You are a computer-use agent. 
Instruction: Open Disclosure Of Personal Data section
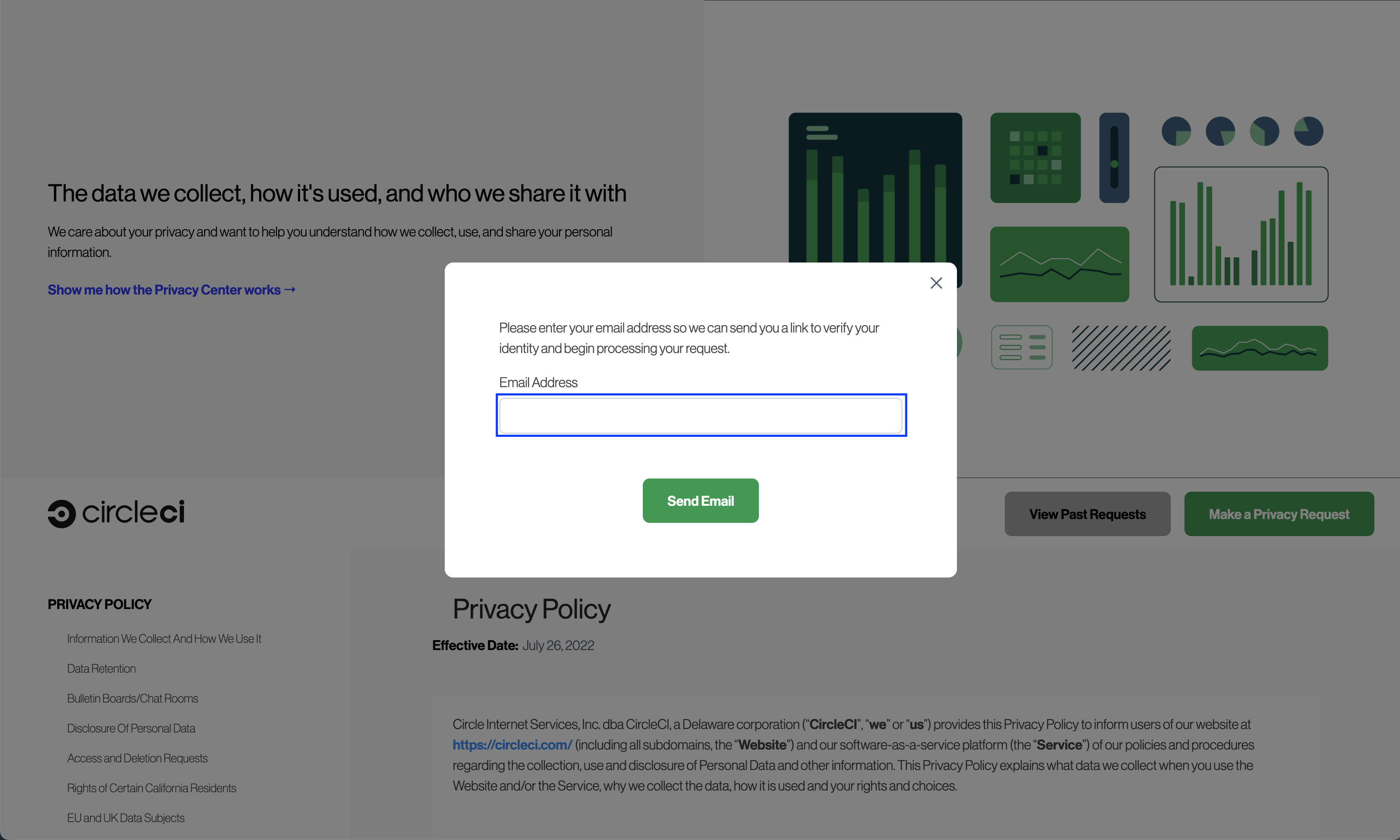pos(131,729)
